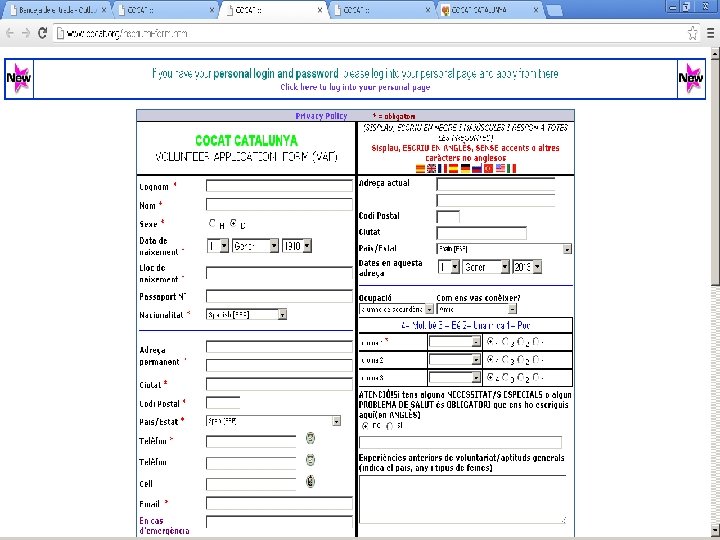This screenshot has width=720, height=540.
Task: Click the mobile icon beside the Cell field
Action: click(x=310, y=481)
